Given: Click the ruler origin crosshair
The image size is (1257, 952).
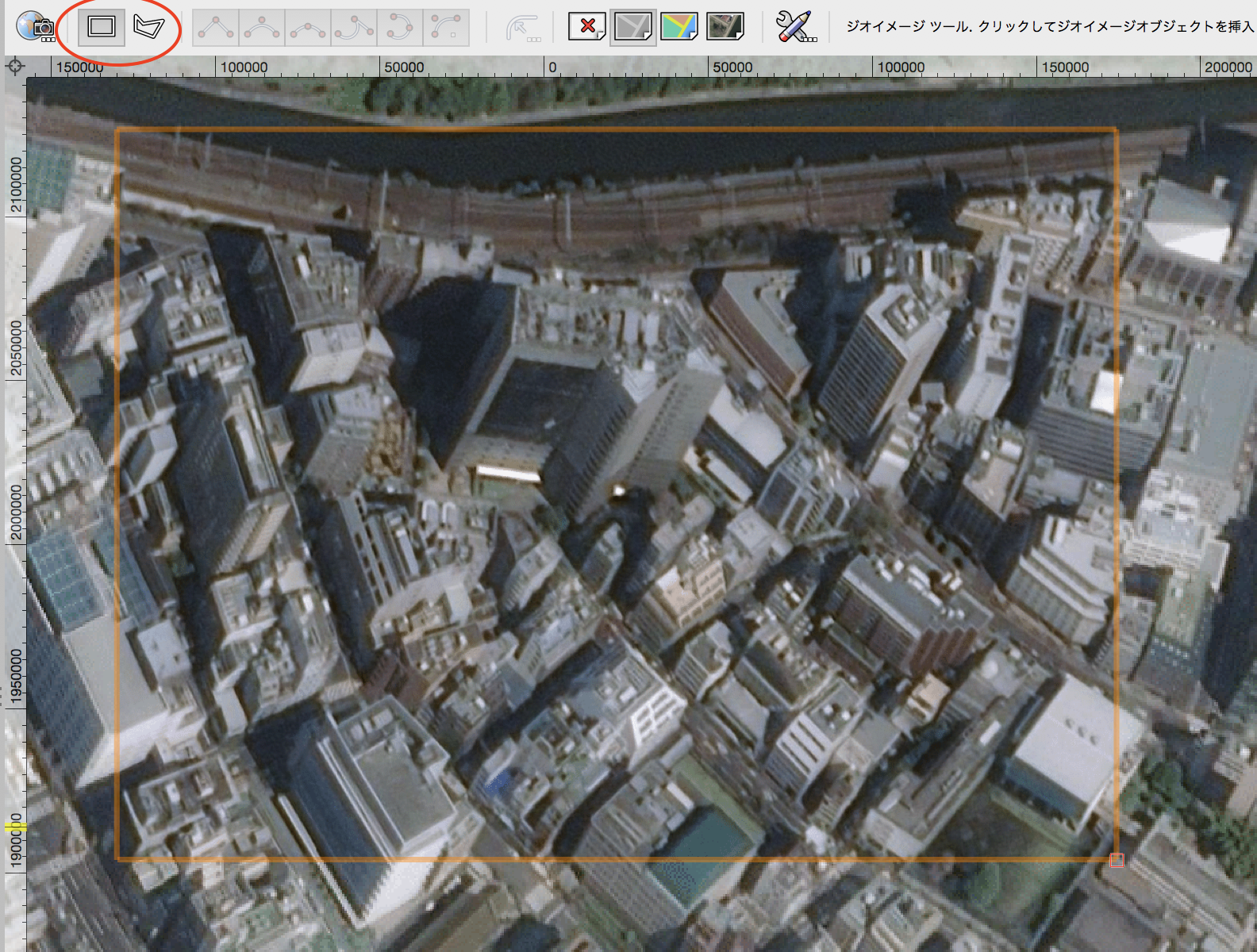Looking at the screenshot, I should point(15,67).
